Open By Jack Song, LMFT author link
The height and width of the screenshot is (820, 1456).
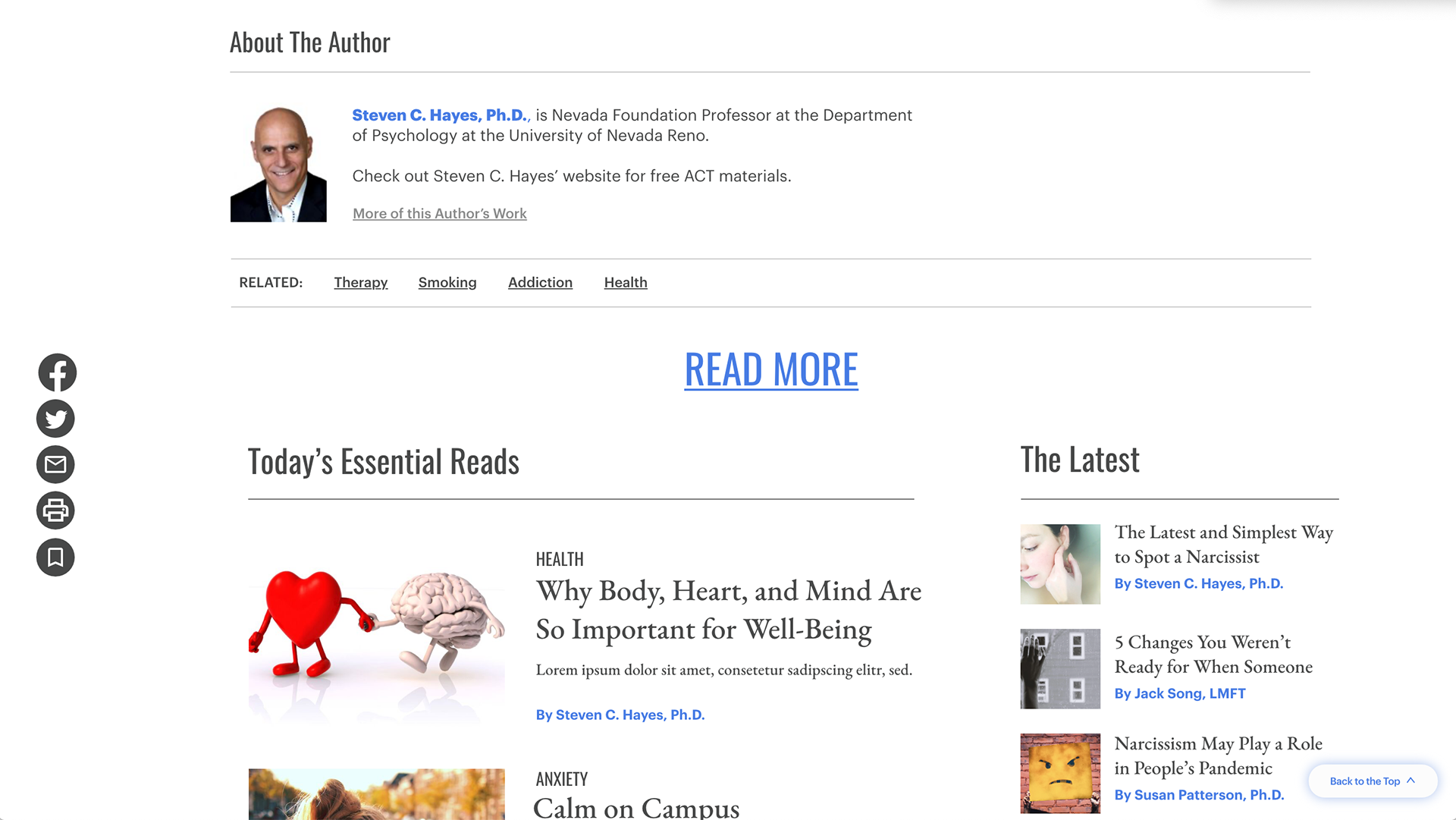coord(1180,693)
